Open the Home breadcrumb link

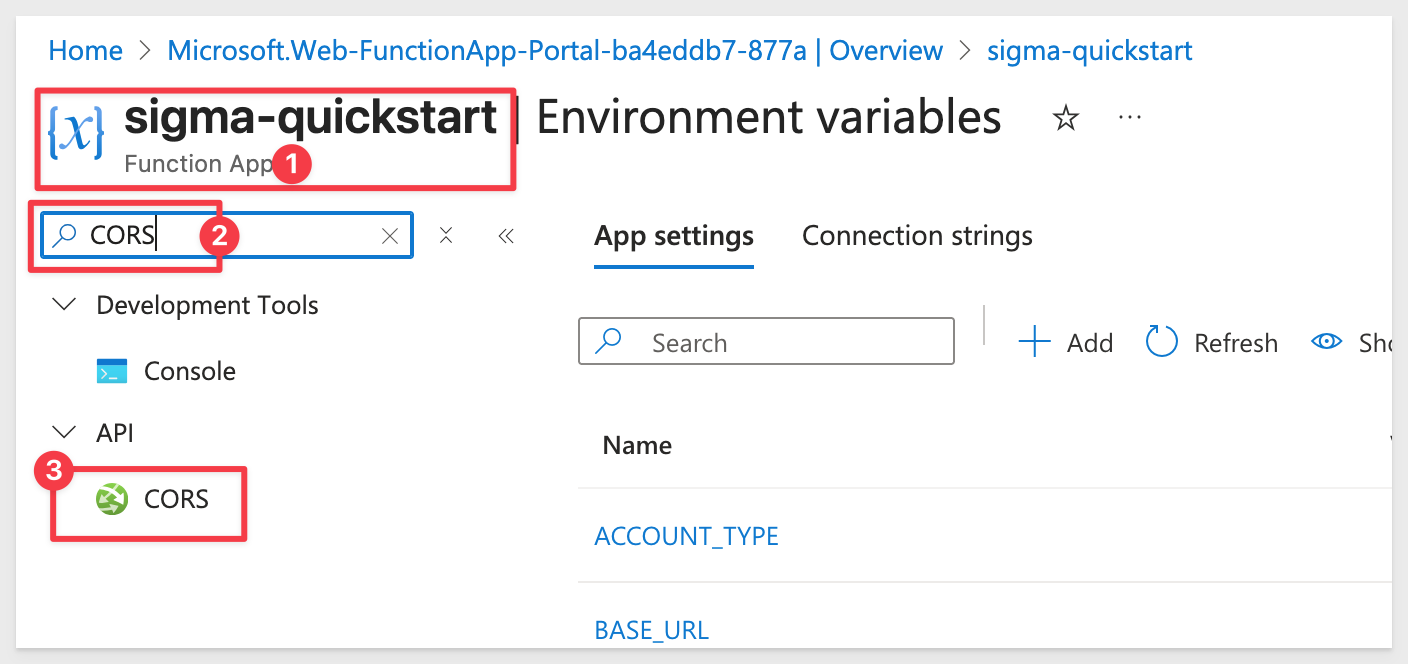pyautogui.click(x=86, y=51)
